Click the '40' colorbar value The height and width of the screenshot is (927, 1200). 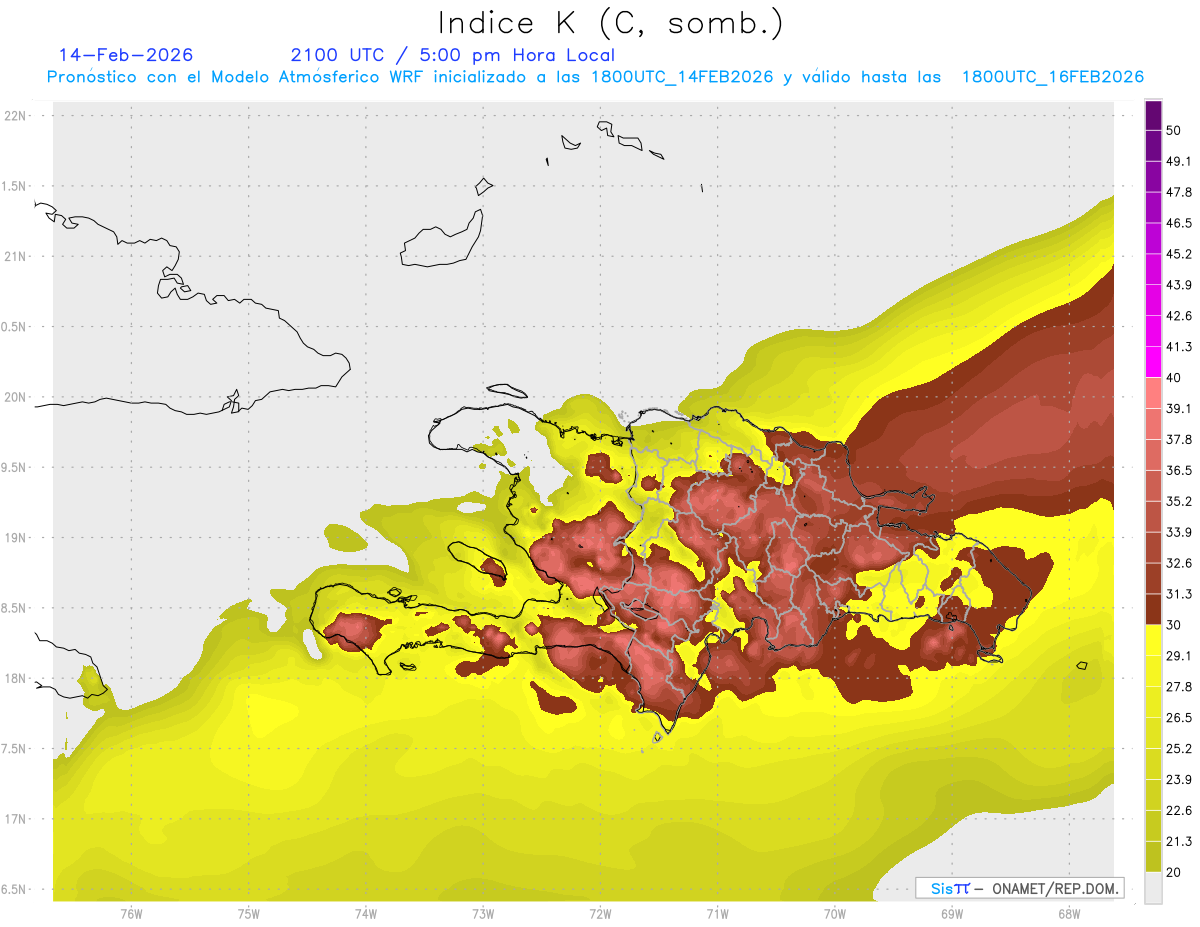[1174, 378]
